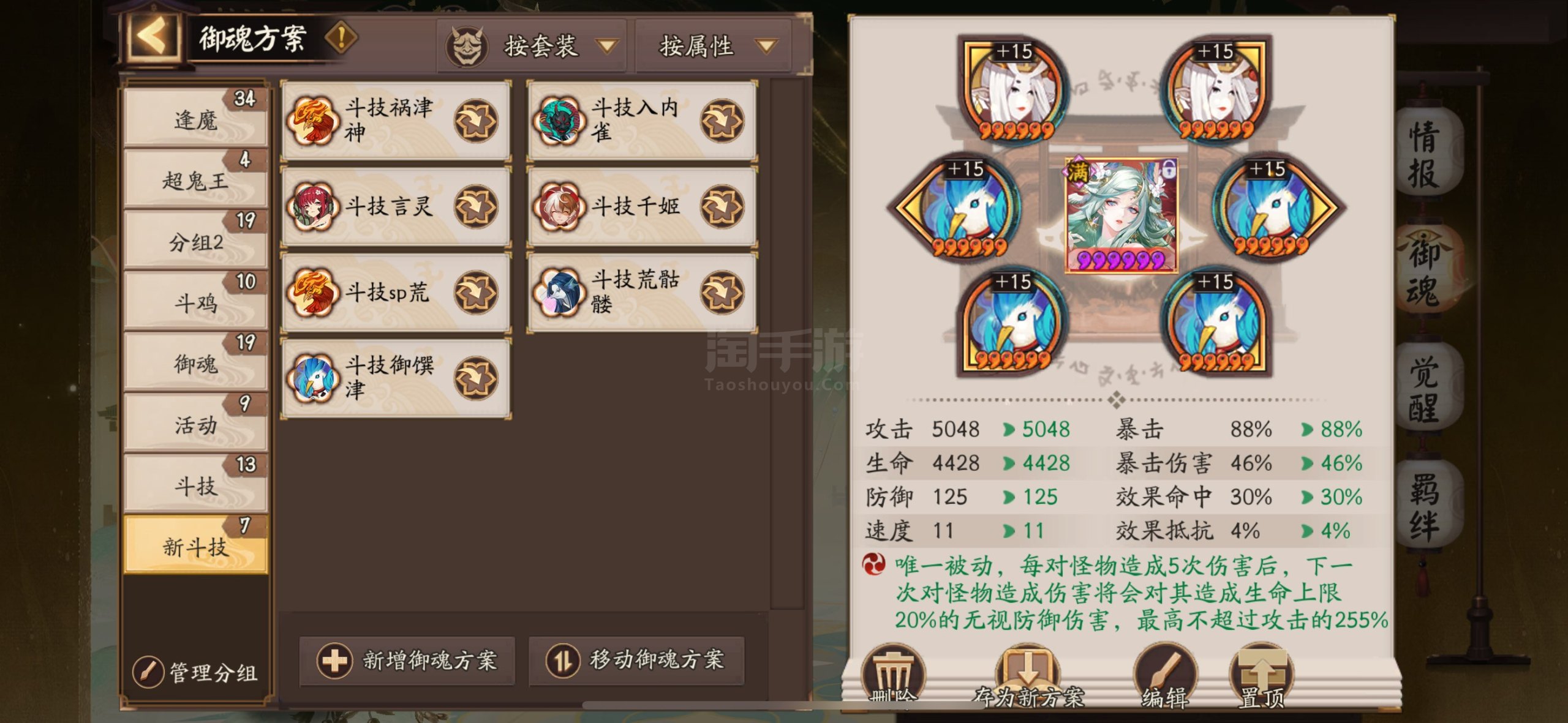Select the 斗鸡 group tab
Image resolution: width=1568 pixels, height=723 pixels.
[x=195, y=300]
